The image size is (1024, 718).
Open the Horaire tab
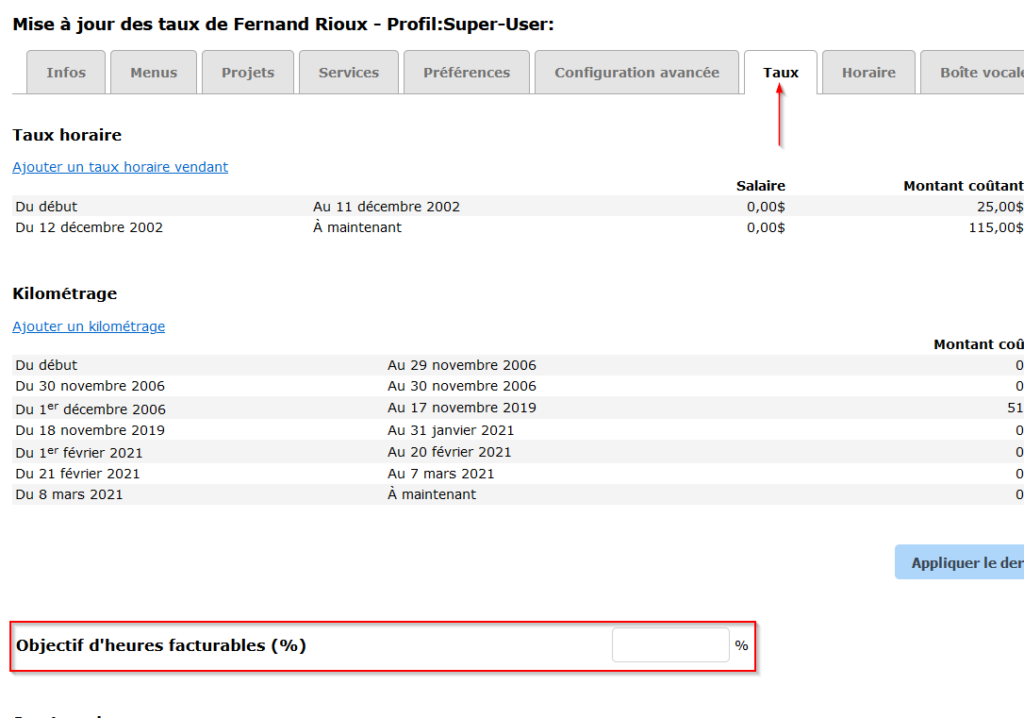coord(868,73)
